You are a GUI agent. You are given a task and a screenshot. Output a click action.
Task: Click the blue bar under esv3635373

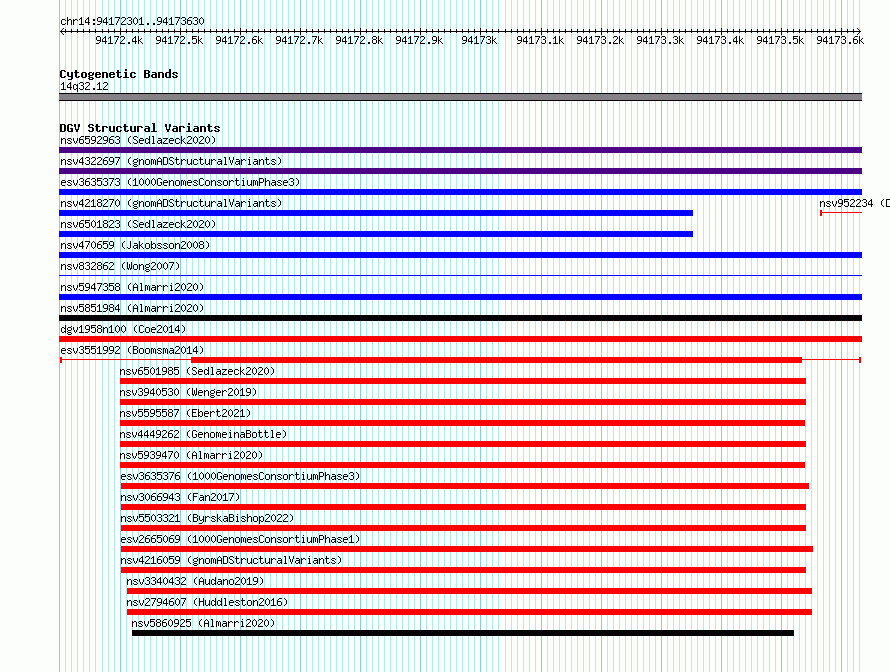pyautogui.click(x=460, y=192)
